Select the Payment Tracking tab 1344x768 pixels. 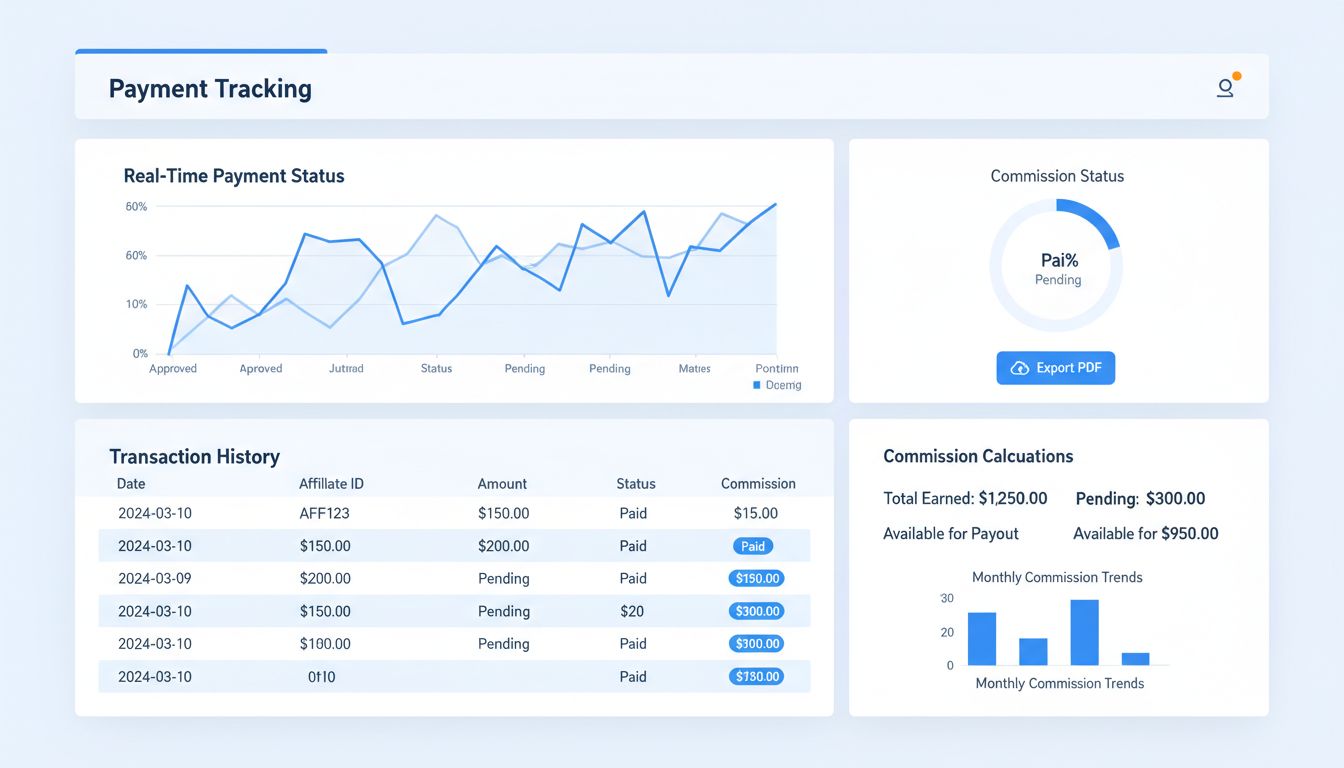click(210, 88)
